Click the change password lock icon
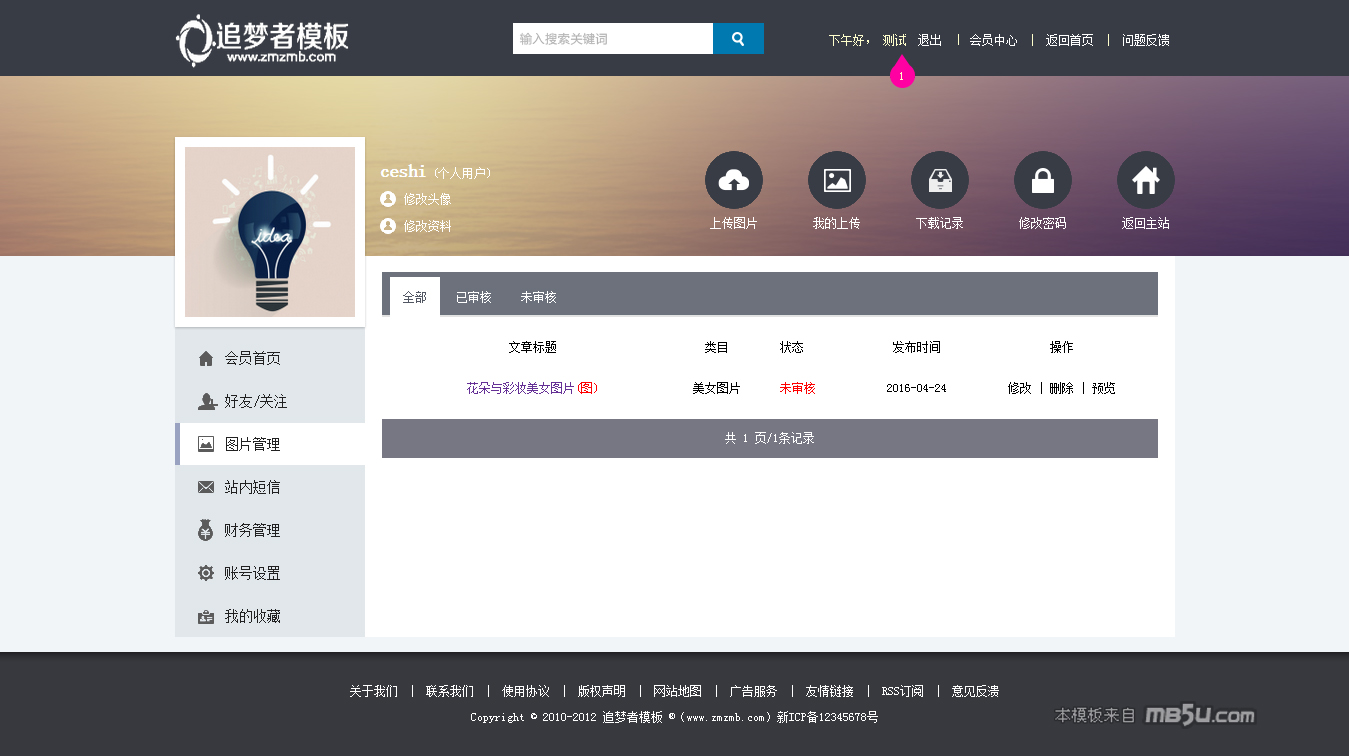This screenshot has height=756, width=1349. [1042, 180]
